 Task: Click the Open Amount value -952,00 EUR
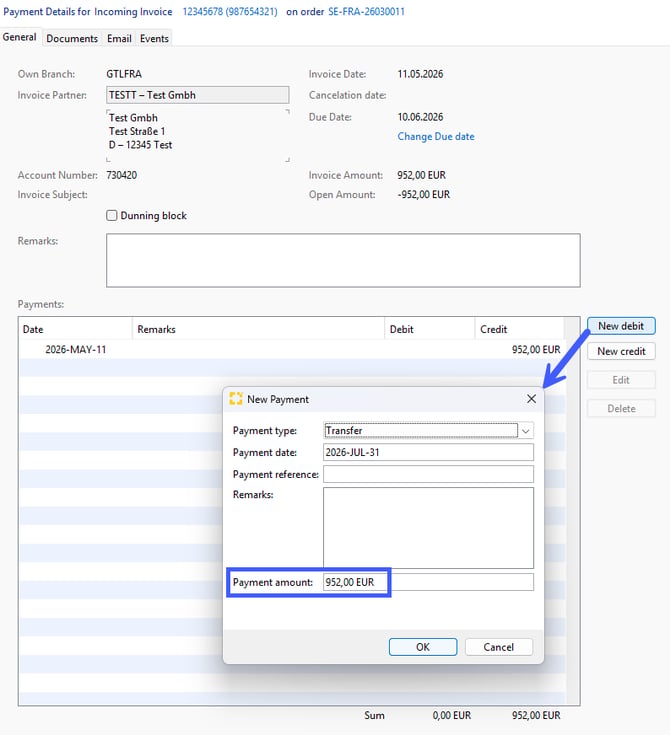click(x=424, y=195)
